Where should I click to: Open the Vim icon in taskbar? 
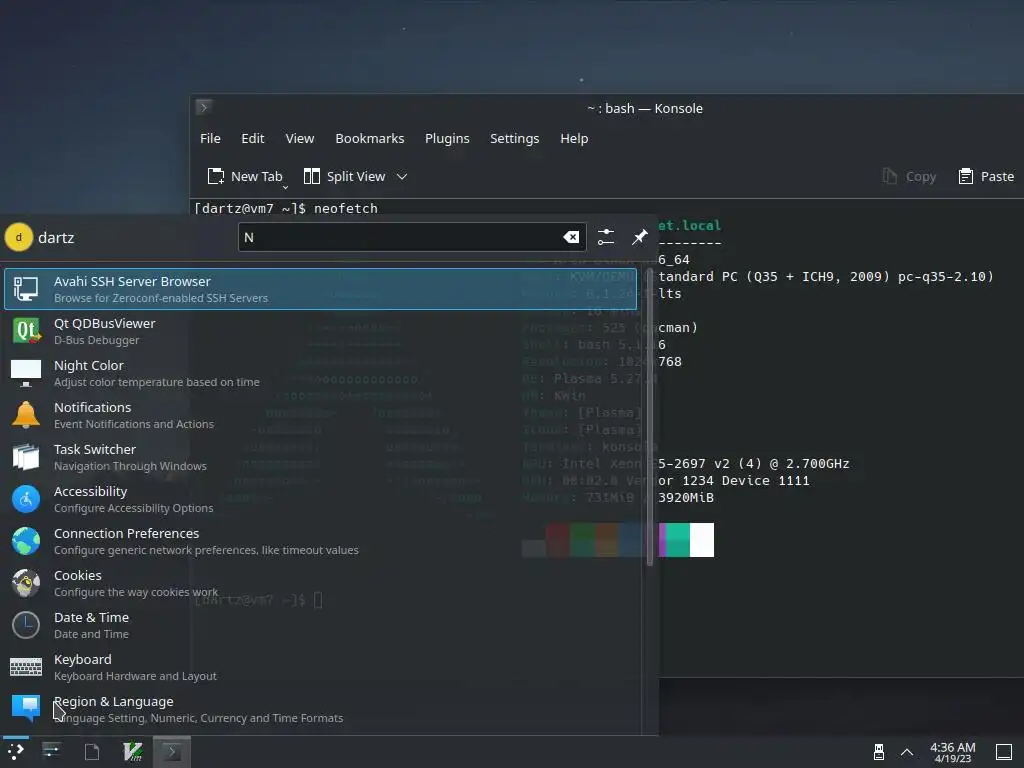point(133,752)
